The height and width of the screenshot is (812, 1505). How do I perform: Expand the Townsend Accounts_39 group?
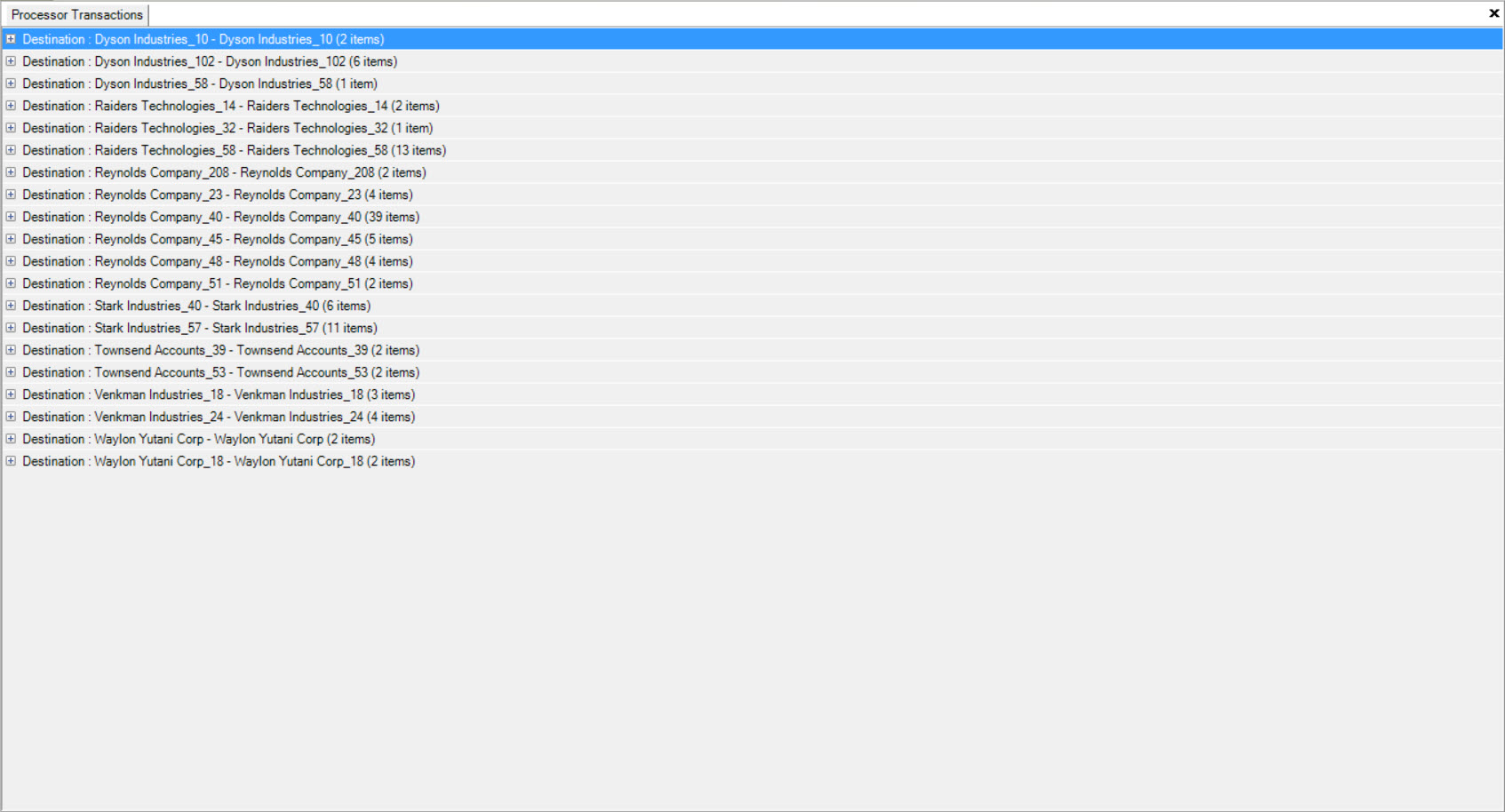point(11,350)
